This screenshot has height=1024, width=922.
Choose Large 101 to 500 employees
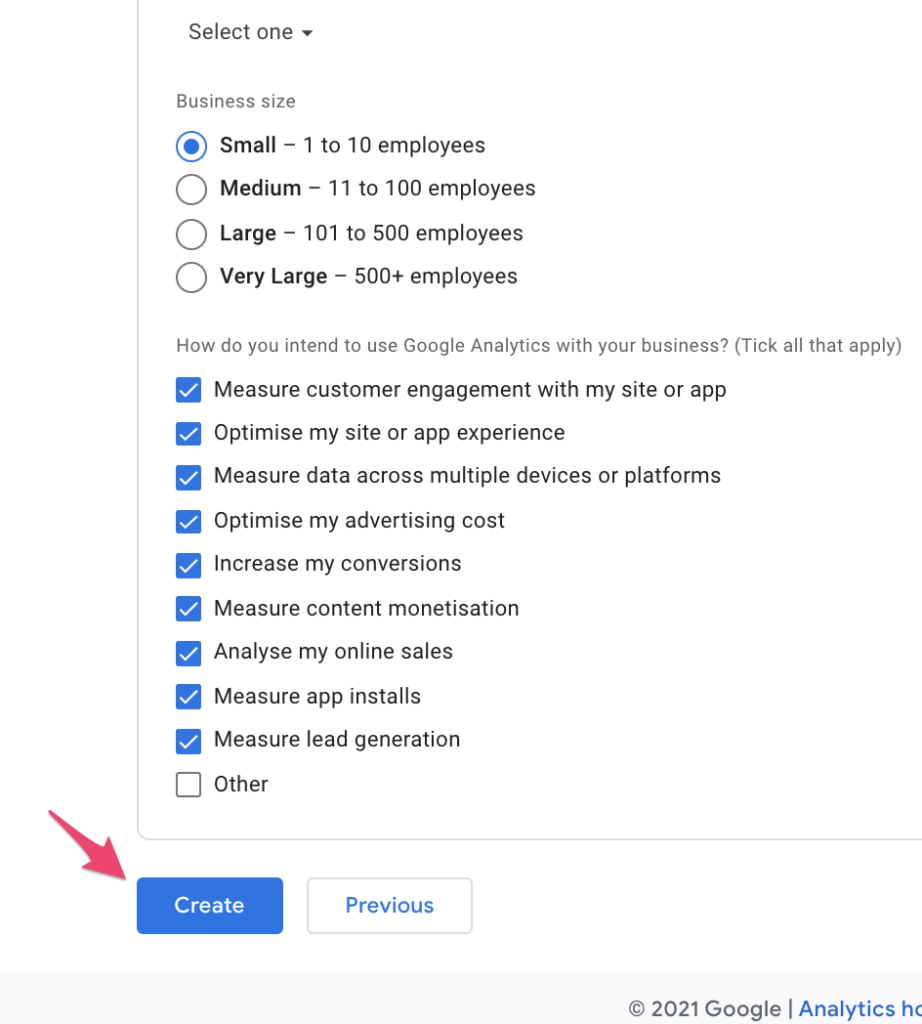[191, 234]
